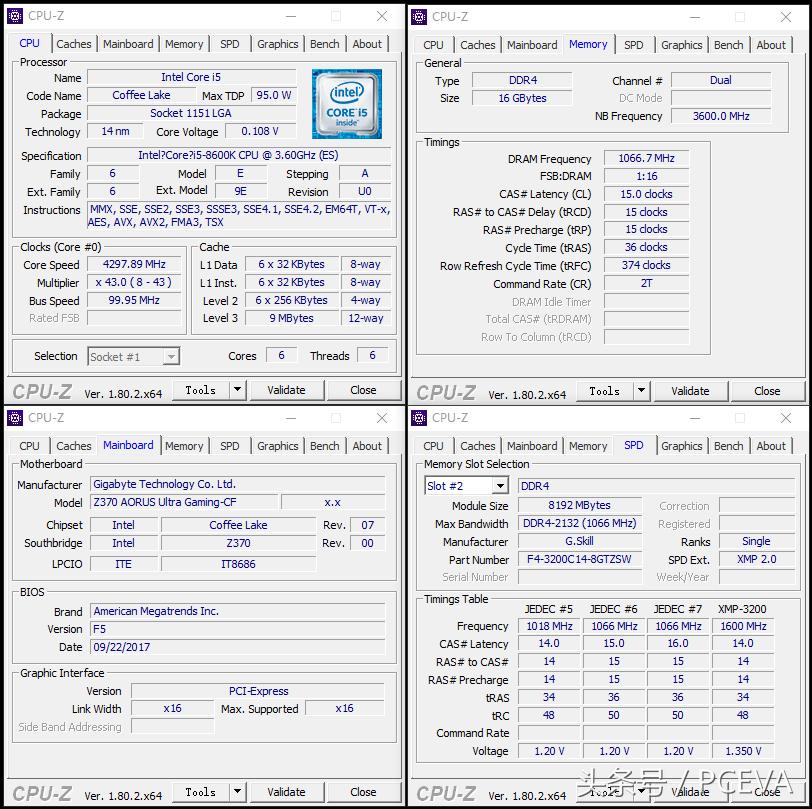Click the CPU-Z icon in the Mainboard window title bar

13,417
